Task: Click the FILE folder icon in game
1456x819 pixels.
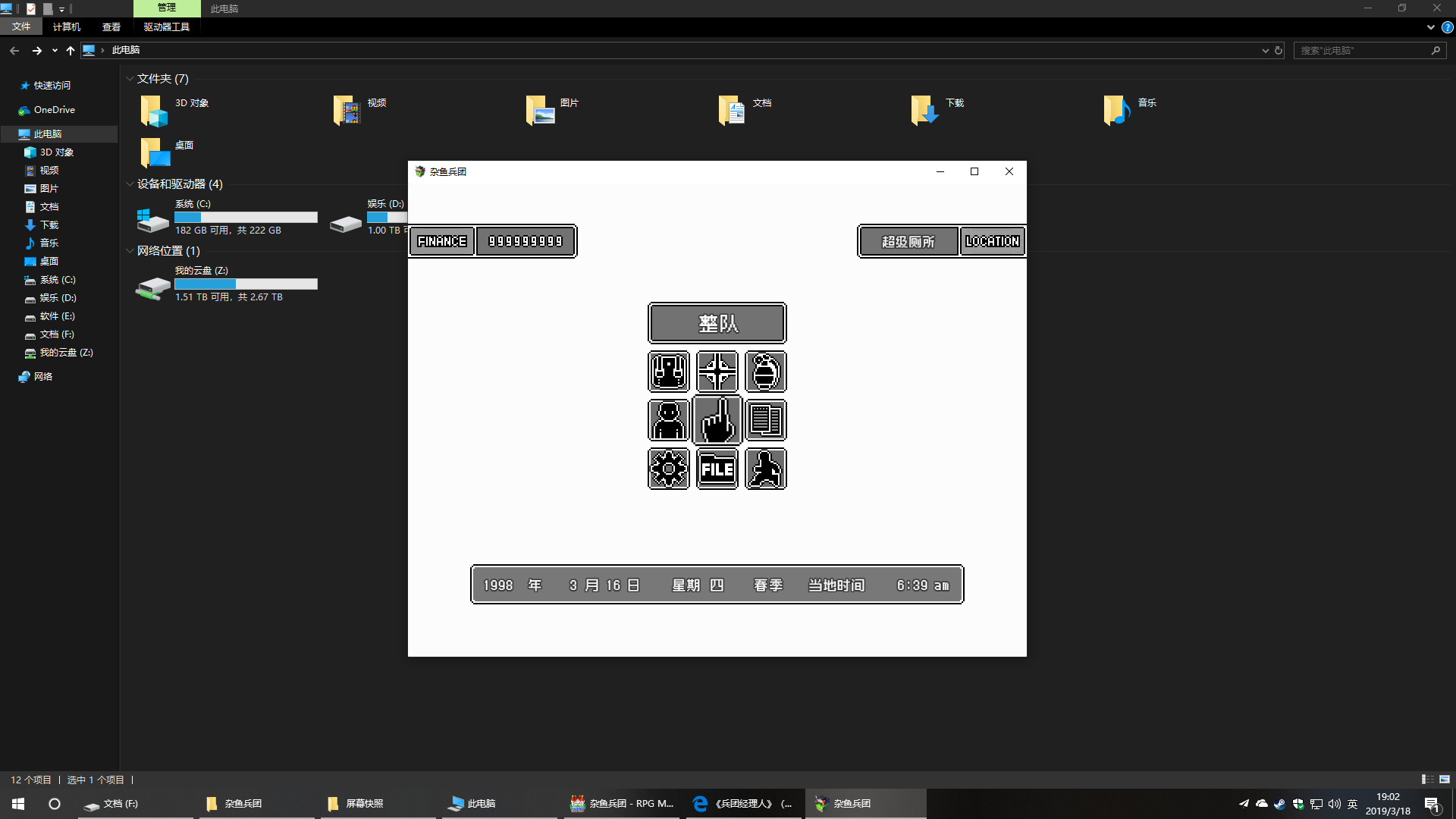Action: (717, 469)
